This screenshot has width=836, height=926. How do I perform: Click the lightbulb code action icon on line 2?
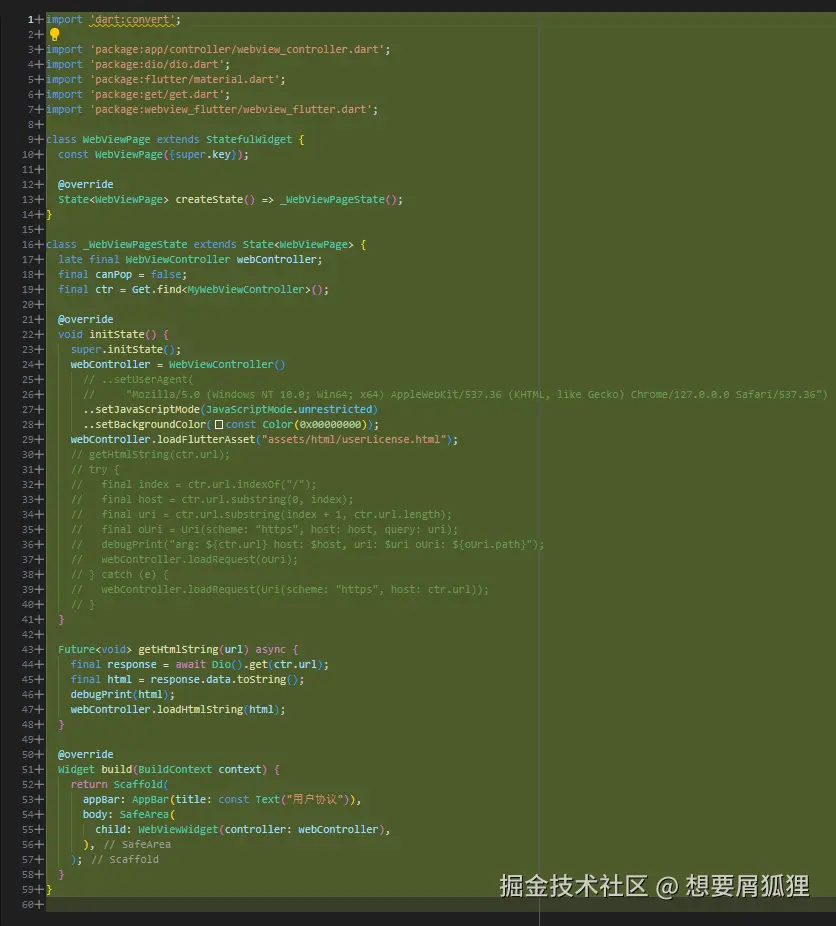[54, 34]
